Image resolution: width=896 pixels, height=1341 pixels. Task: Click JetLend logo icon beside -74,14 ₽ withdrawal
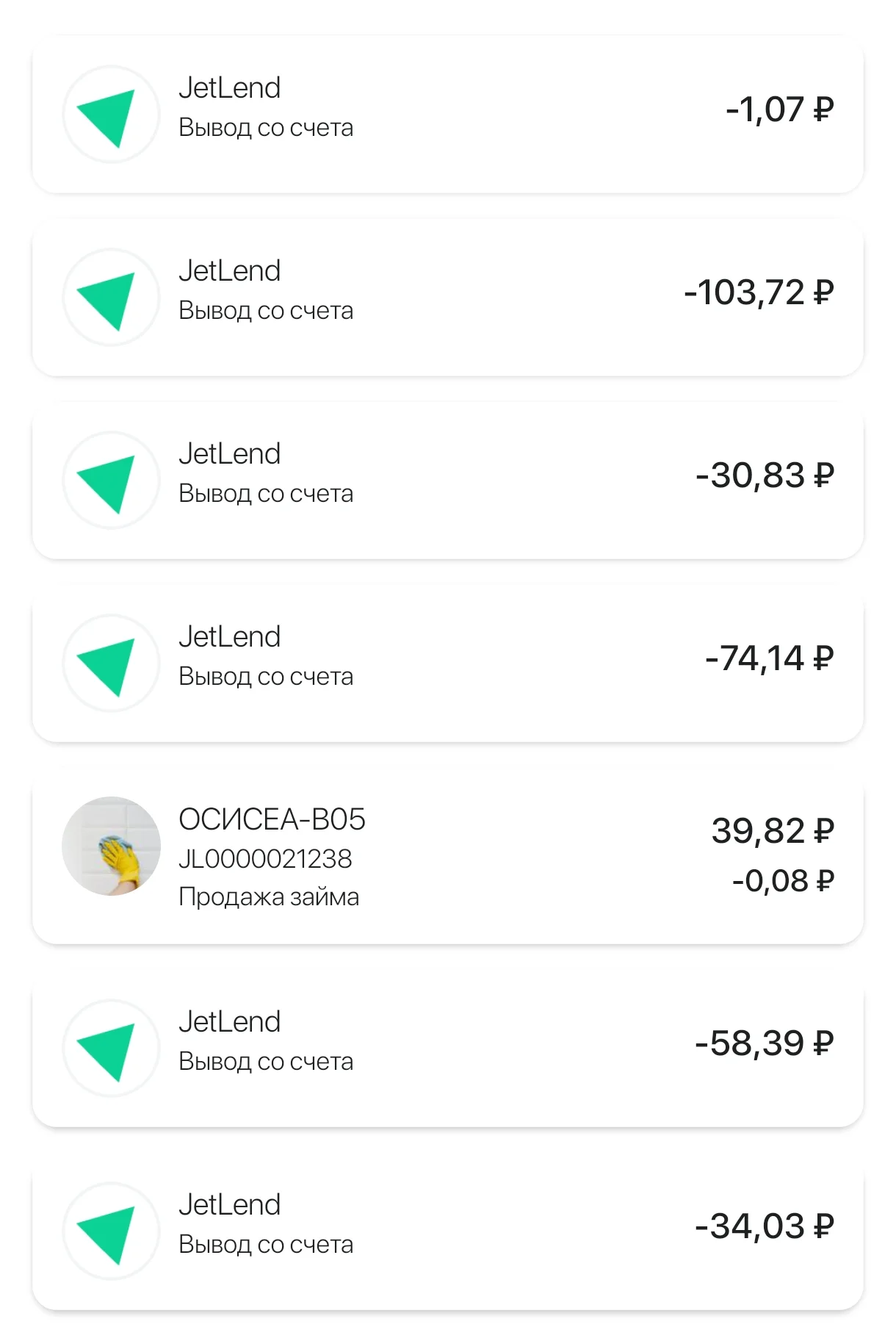(x=111, y=664)
